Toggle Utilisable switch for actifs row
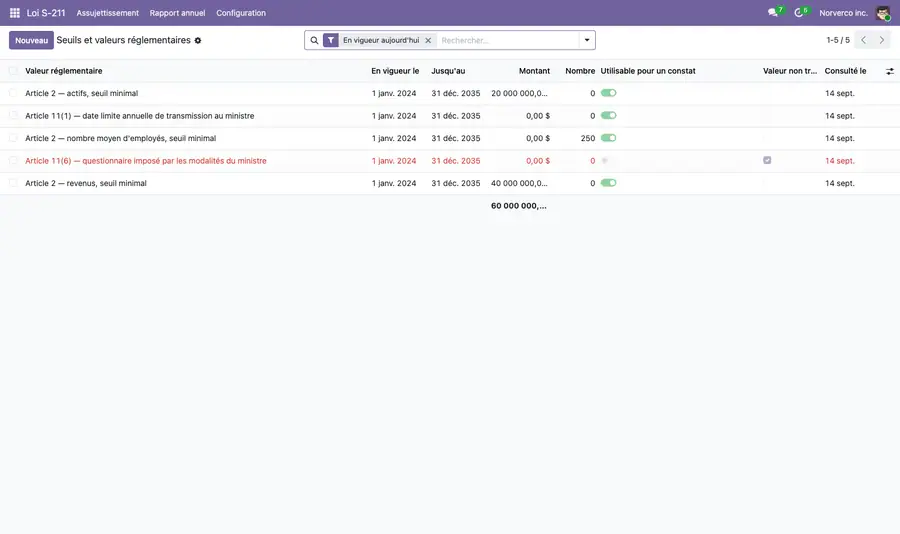The height and width of the screenshot is (534, 900). click(608, 93)
